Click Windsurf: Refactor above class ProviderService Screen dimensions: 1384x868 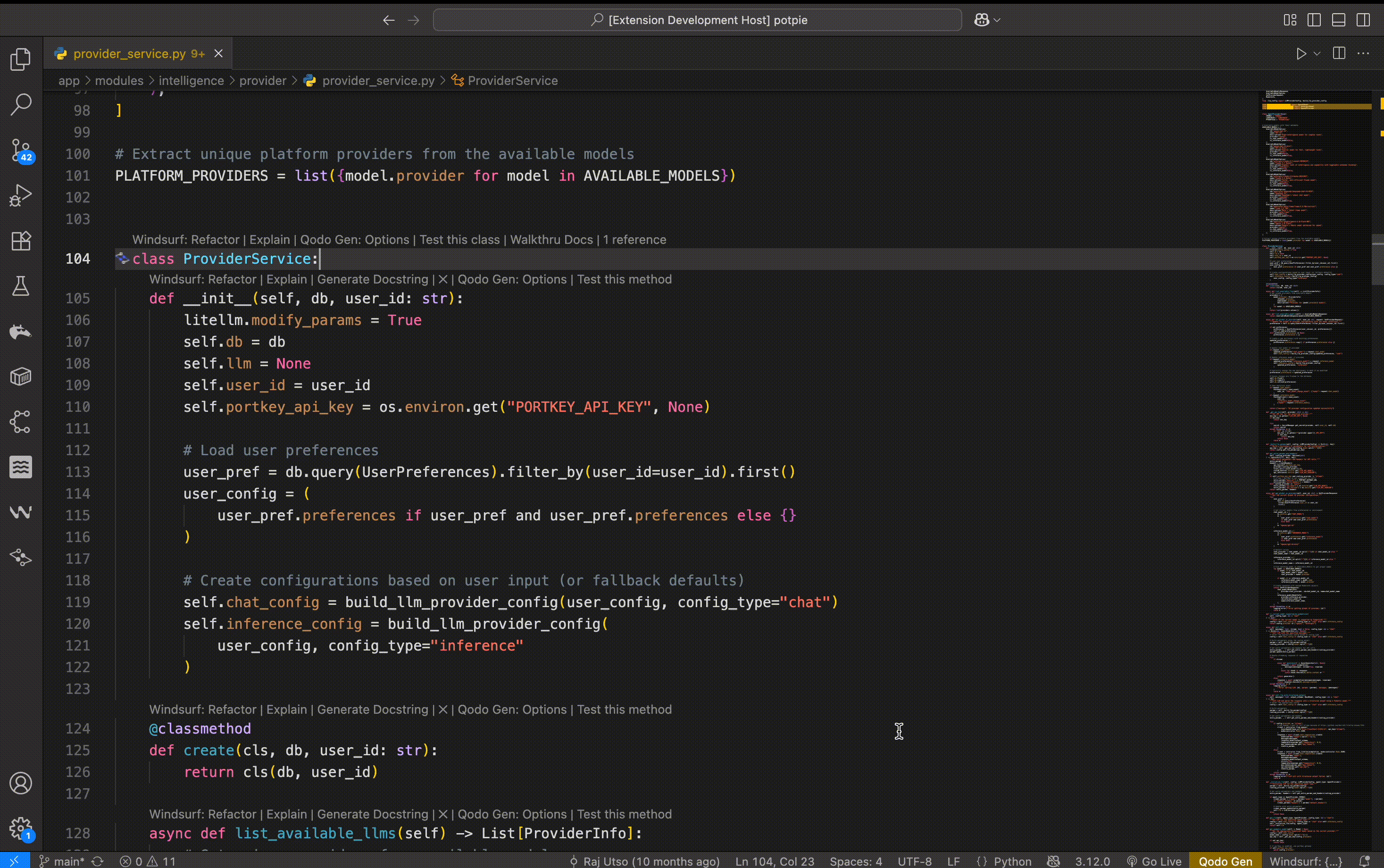tap(185, 239)
